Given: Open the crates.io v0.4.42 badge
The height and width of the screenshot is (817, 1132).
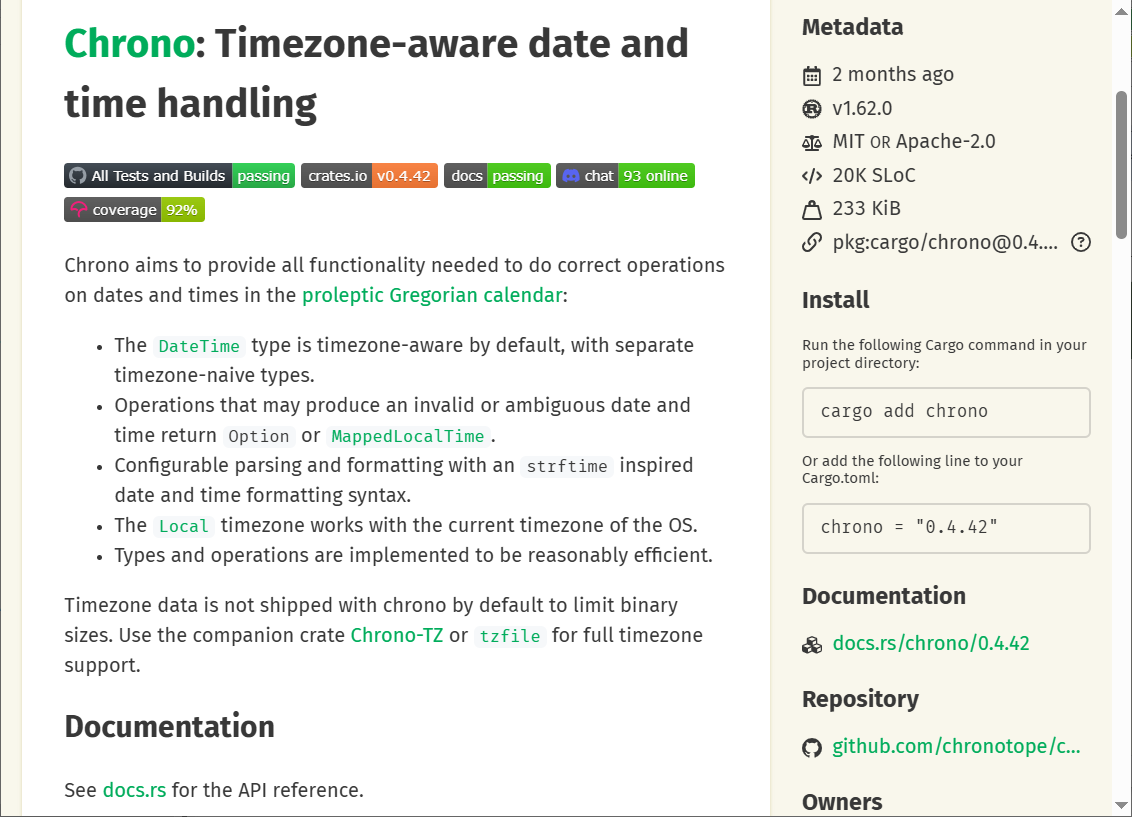Looking at the screenshot, I should (369, 176).
